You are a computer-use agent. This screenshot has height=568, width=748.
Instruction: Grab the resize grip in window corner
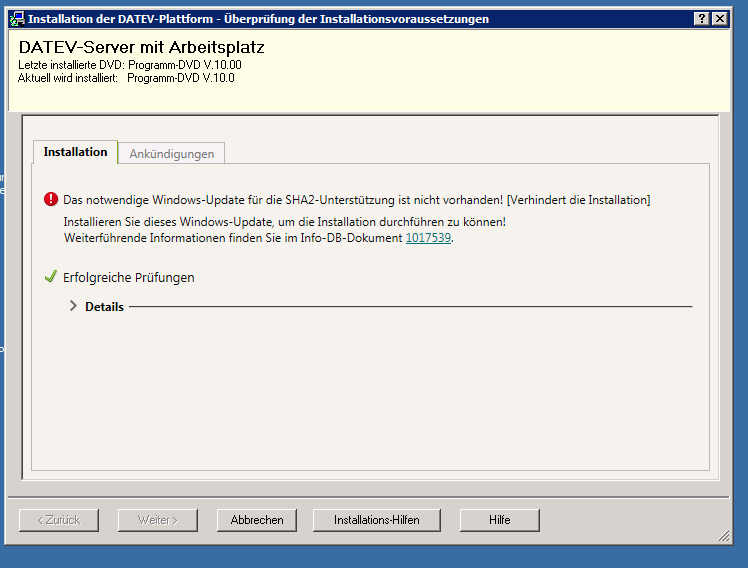pos(723,537)
